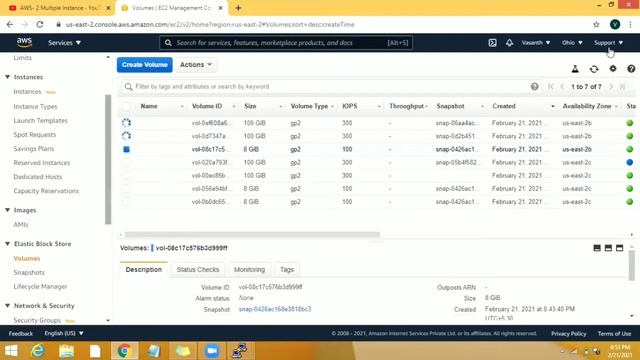Refresh the volumes list

point(594,69)
